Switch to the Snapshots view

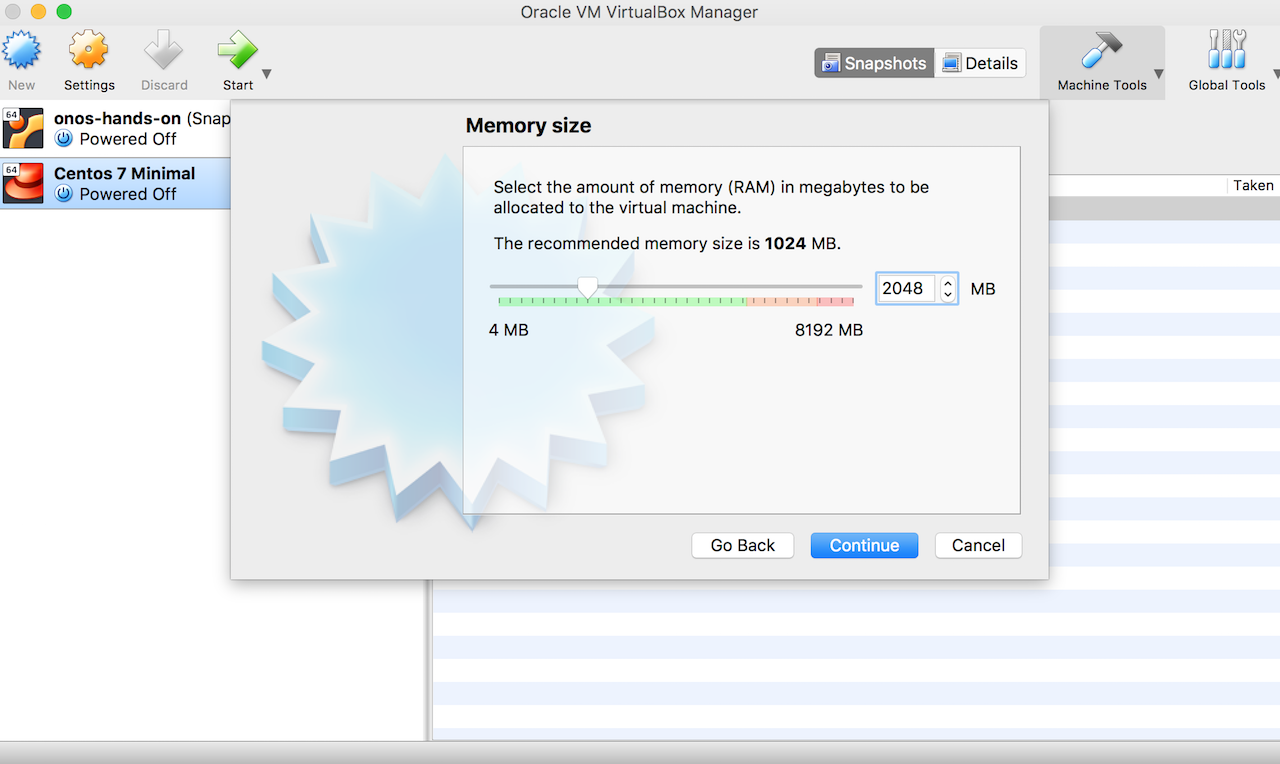click(x=874, y=63)
